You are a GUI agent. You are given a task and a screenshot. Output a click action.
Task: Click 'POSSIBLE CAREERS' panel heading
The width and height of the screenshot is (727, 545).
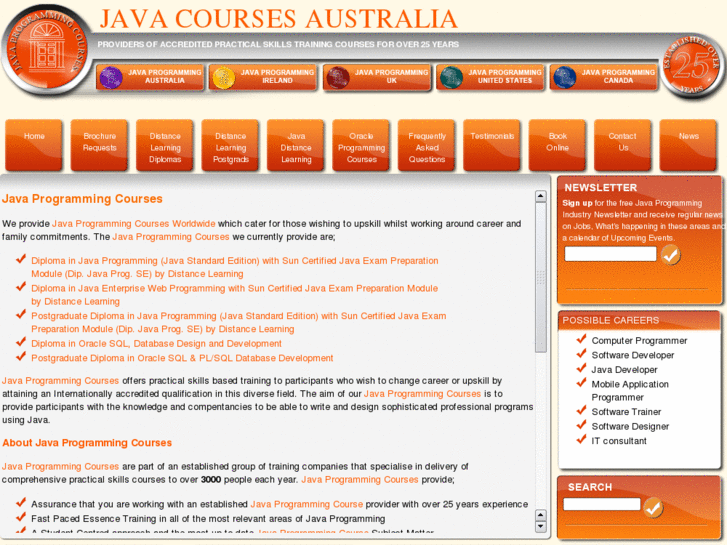pyautogui.click(x=611, y=321)
